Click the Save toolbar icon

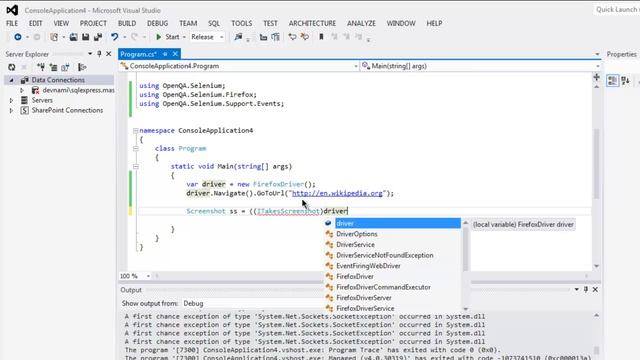click(85, 37)
